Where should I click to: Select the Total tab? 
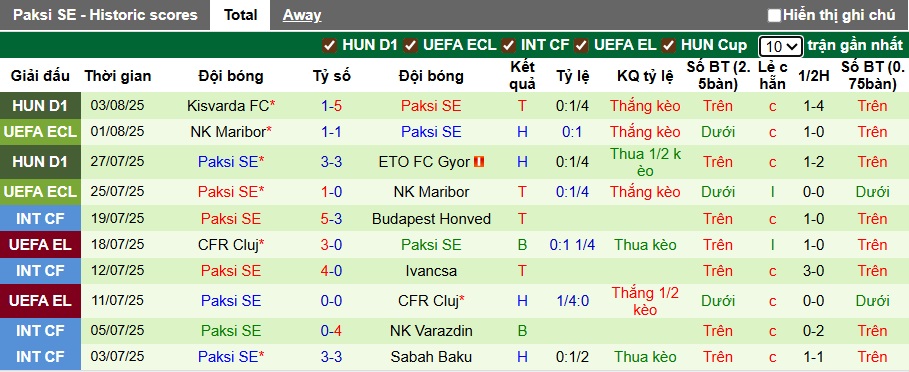tap(241, 16)
